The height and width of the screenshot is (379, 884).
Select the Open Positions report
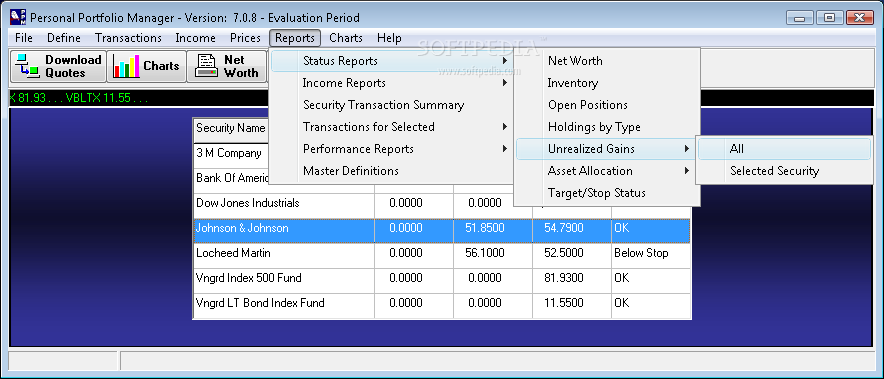[x=607, y=105]
